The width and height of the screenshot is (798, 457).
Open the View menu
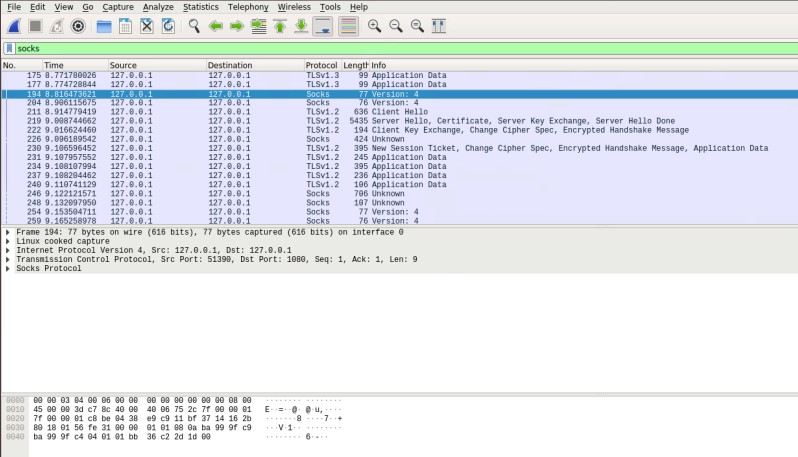pyautogui.click(x=64, y=7)
